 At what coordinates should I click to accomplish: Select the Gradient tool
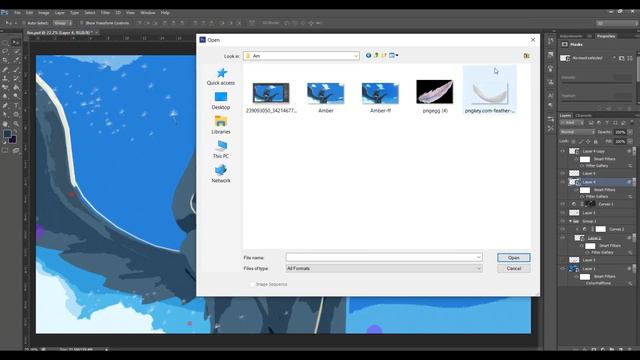(16, 87)
